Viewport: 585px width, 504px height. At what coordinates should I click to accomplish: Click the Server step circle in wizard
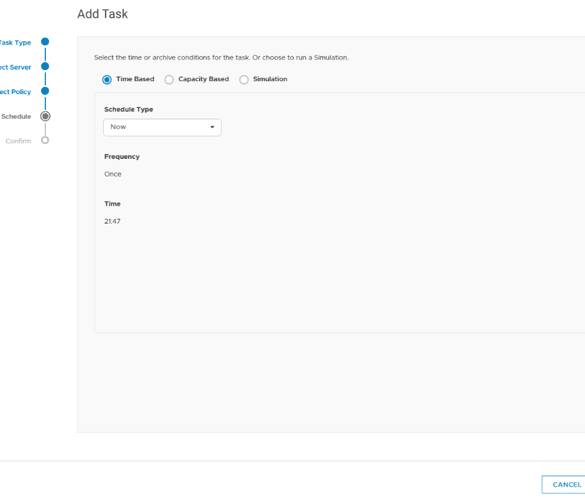click(x=45, y=66)
